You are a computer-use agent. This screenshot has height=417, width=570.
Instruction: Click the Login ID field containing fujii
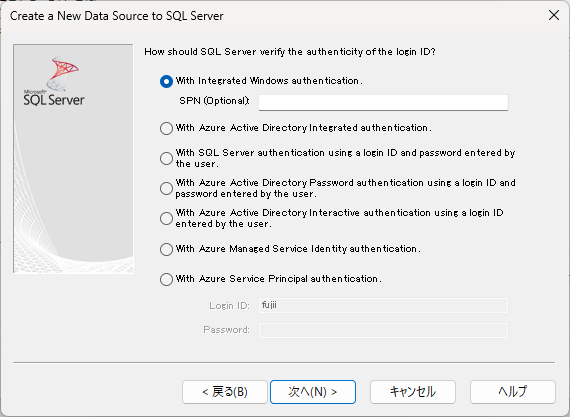click(383, 305)
